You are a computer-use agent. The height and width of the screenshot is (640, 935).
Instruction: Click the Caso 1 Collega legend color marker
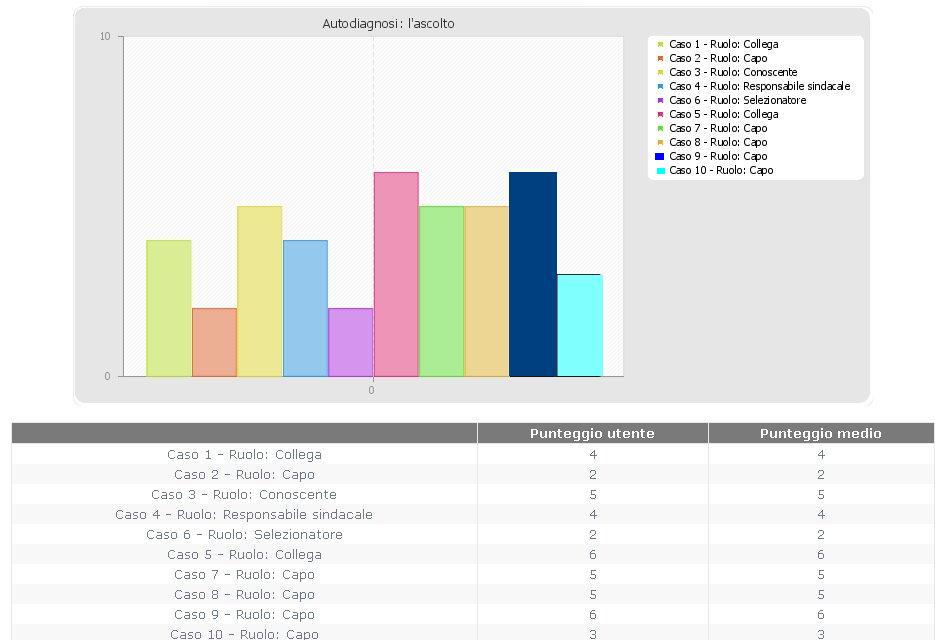click(x=660, y=44)
